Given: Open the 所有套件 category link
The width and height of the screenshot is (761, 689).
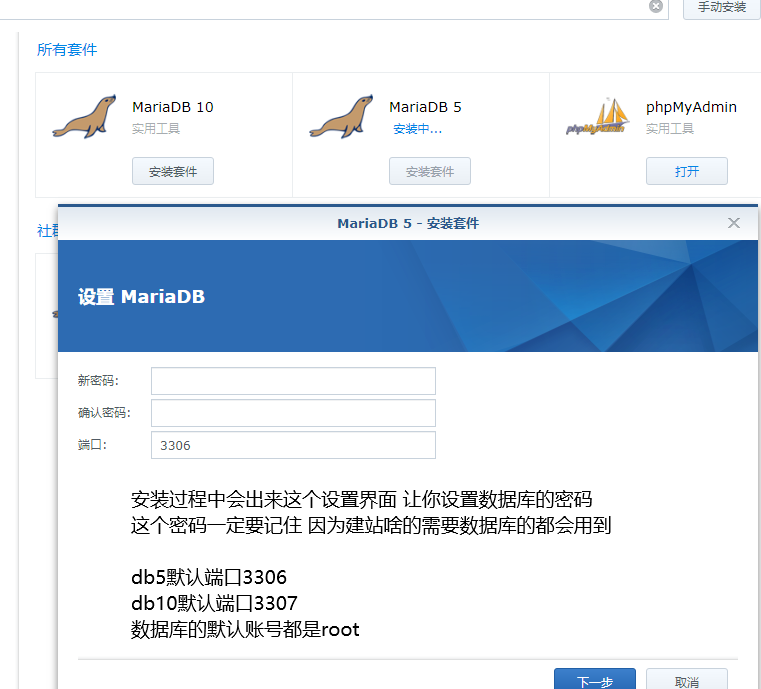Looking at the screenshot, I should tap(67, 49).
